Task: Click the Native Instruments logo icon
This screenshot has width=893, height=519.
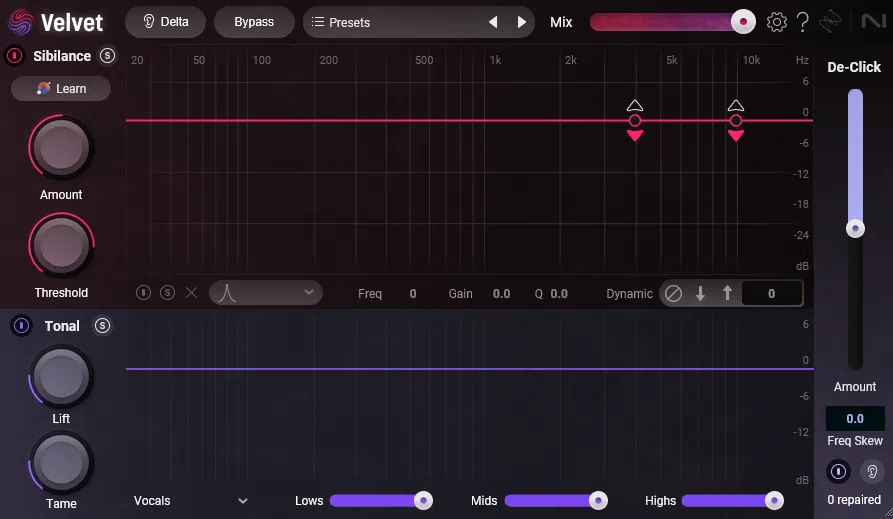Action: click(872, 22)
